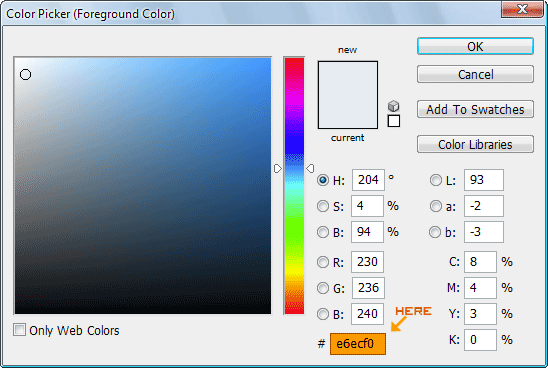Open Color Libraries
This screenshot has width=548, height=368.
(x=475, y=144)
